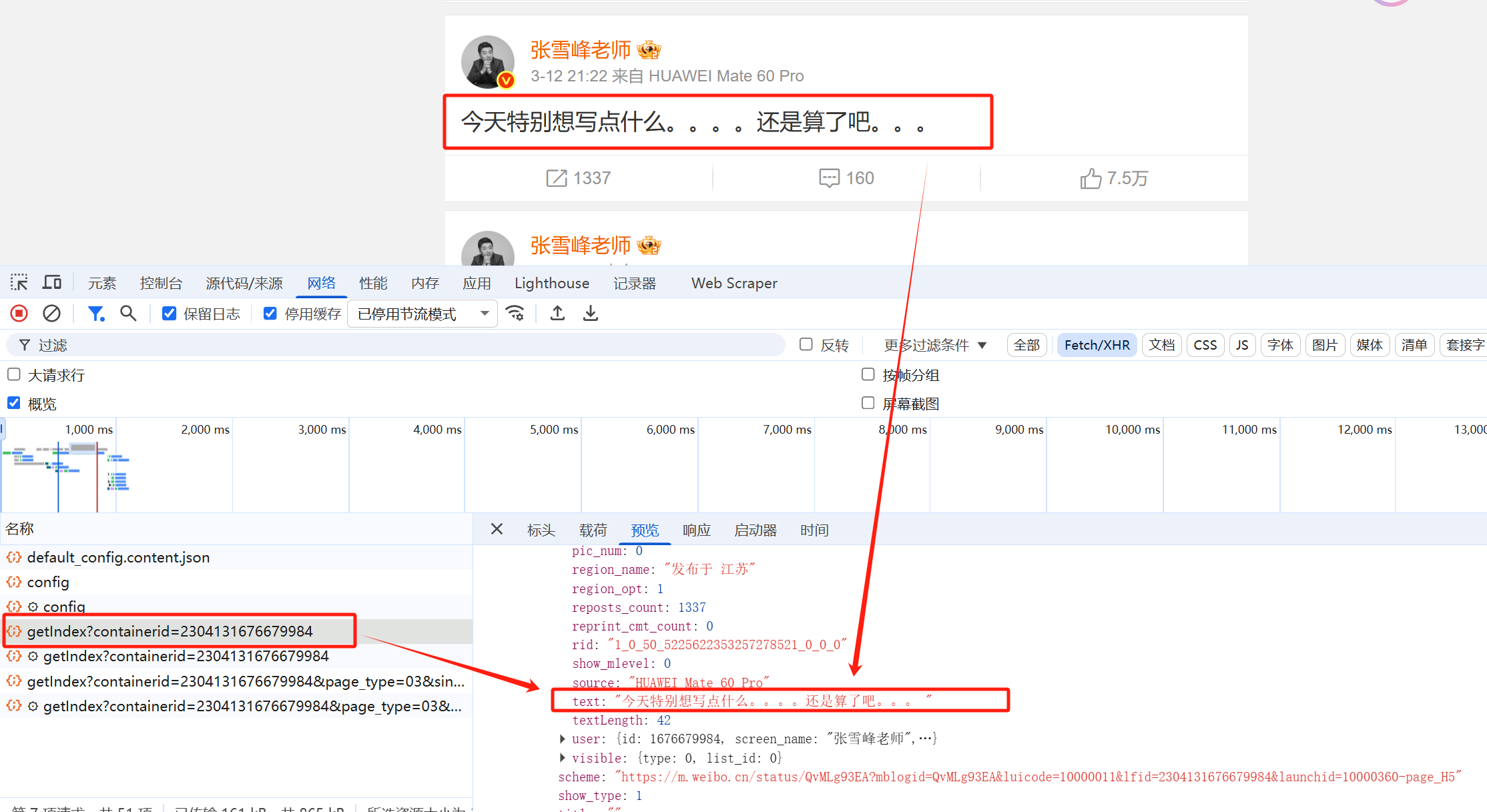The height and width of the screenshot is (812, 1487).
Task: Click the import HAR upload icon
Action: [x=557, y=313]
